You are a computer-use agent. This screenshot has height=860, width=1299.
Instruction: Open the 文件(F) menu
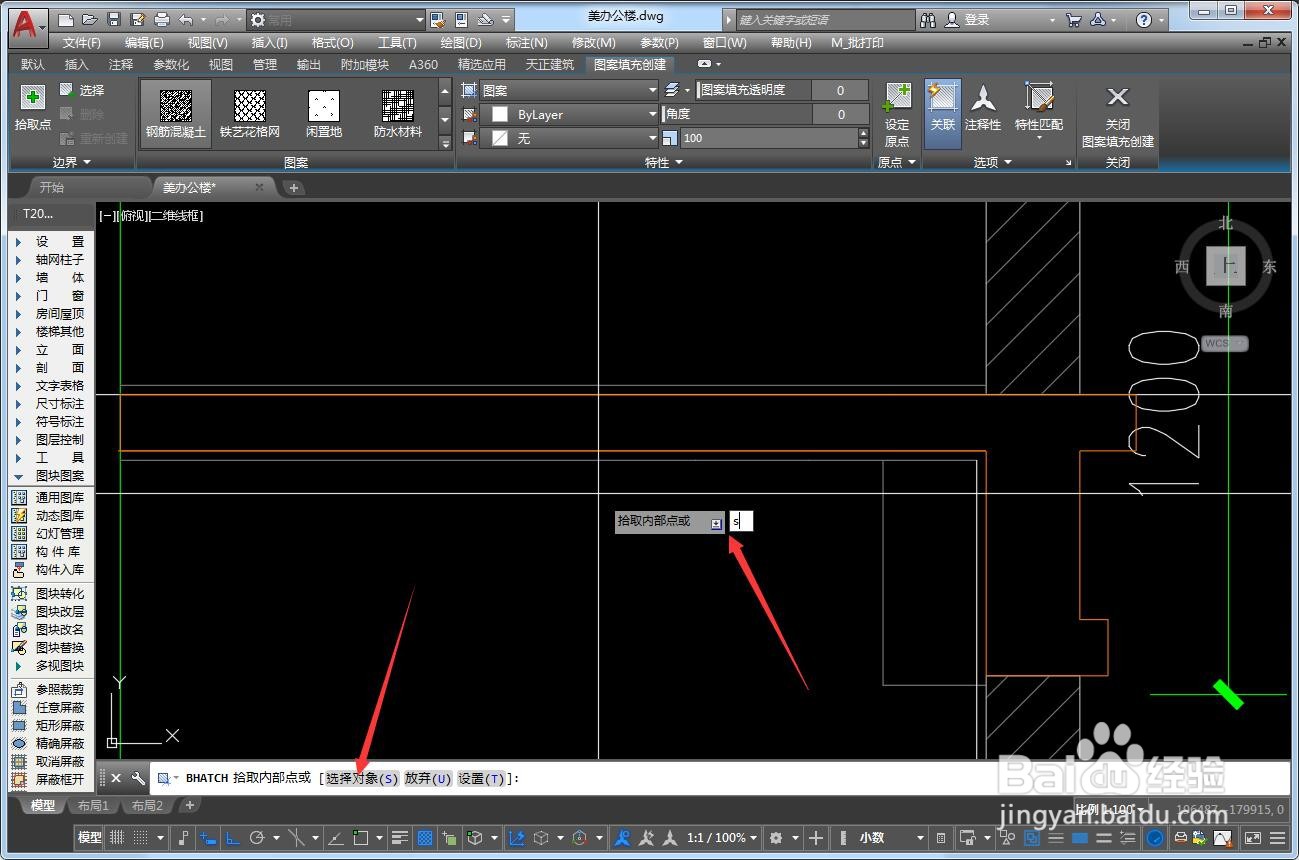(x=82, y=42)
